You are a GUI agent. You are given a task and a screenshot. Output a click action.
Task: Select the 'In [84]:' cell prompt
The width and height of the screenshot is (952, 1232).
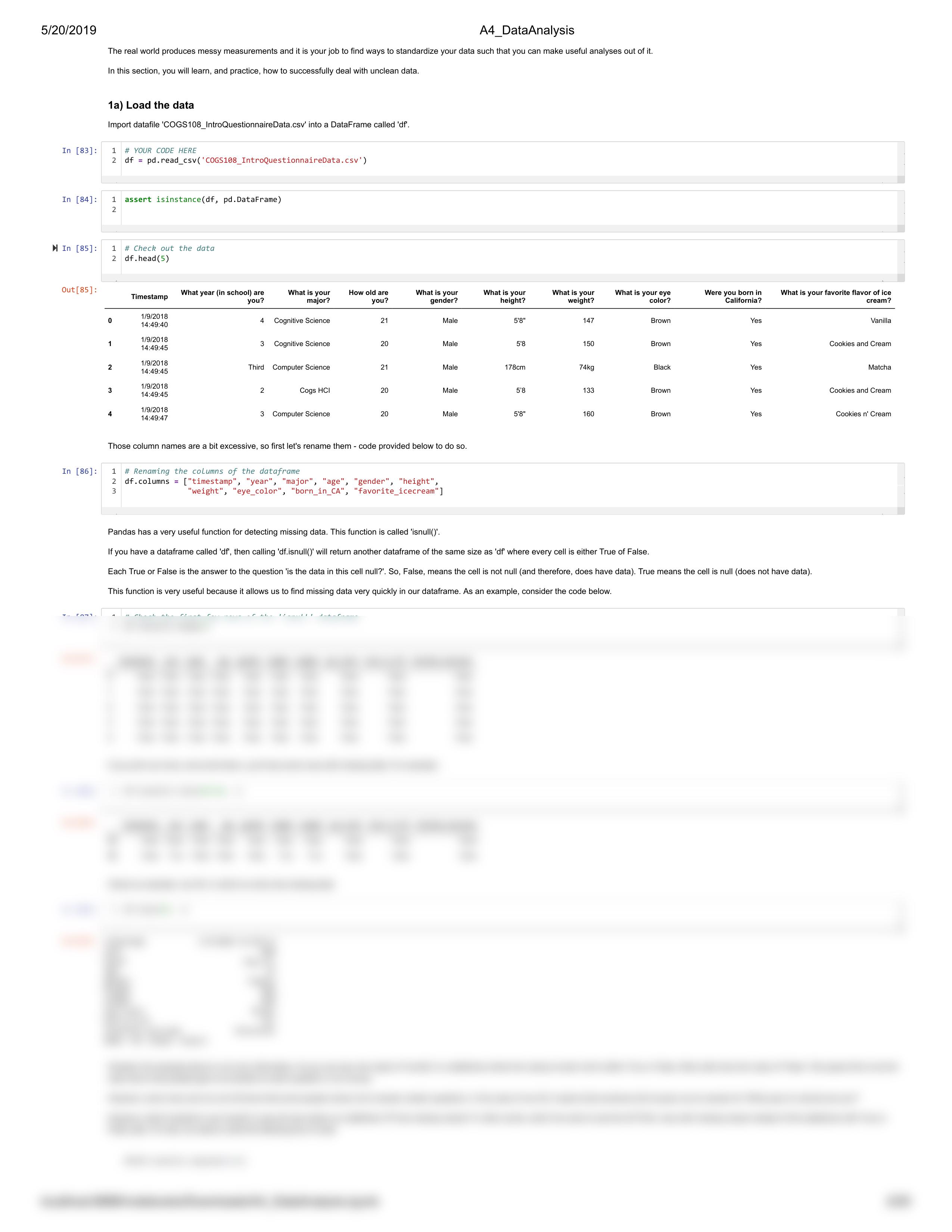(x=80, y=200)
